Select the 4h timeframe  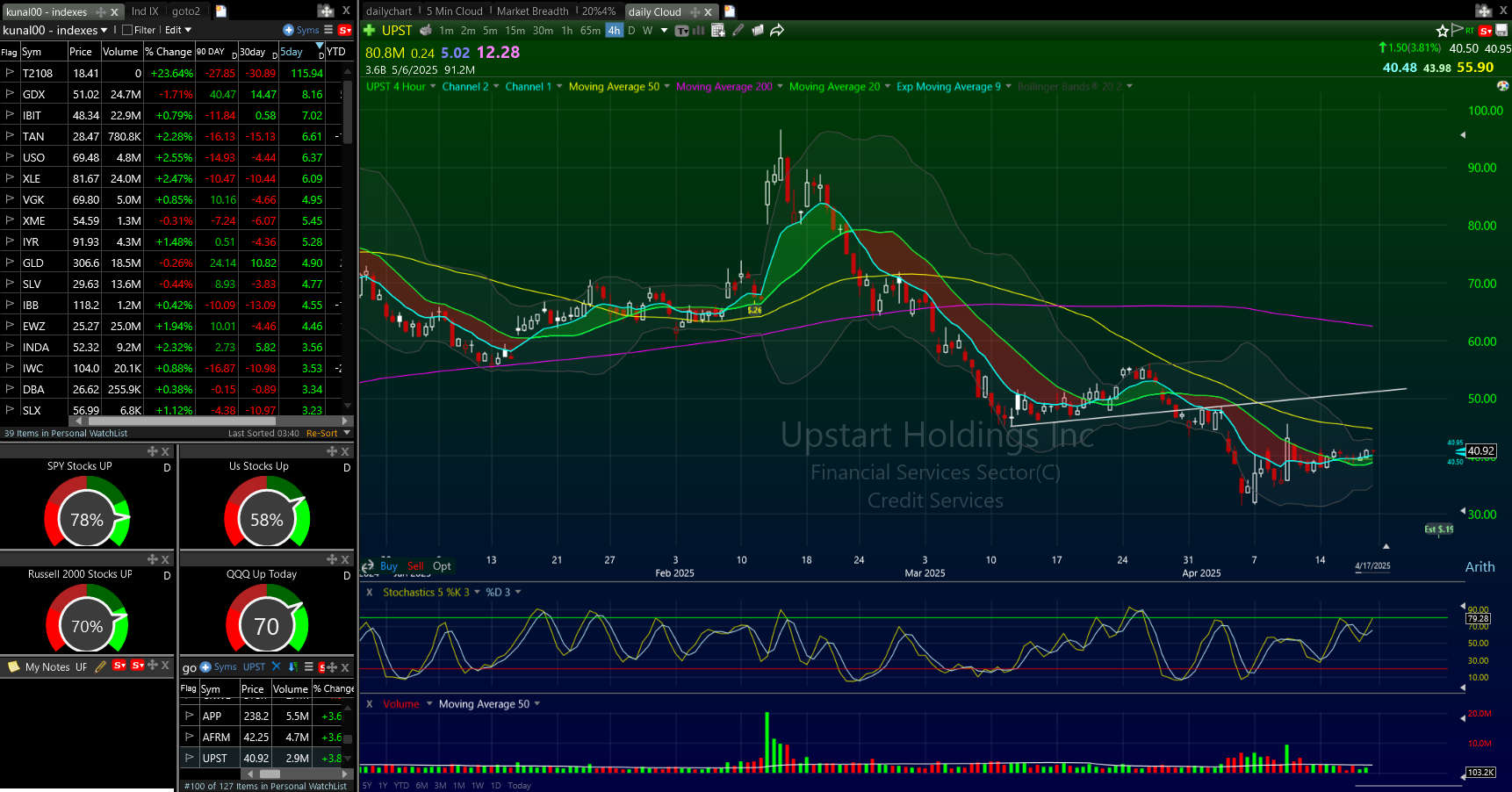(614, 30)
